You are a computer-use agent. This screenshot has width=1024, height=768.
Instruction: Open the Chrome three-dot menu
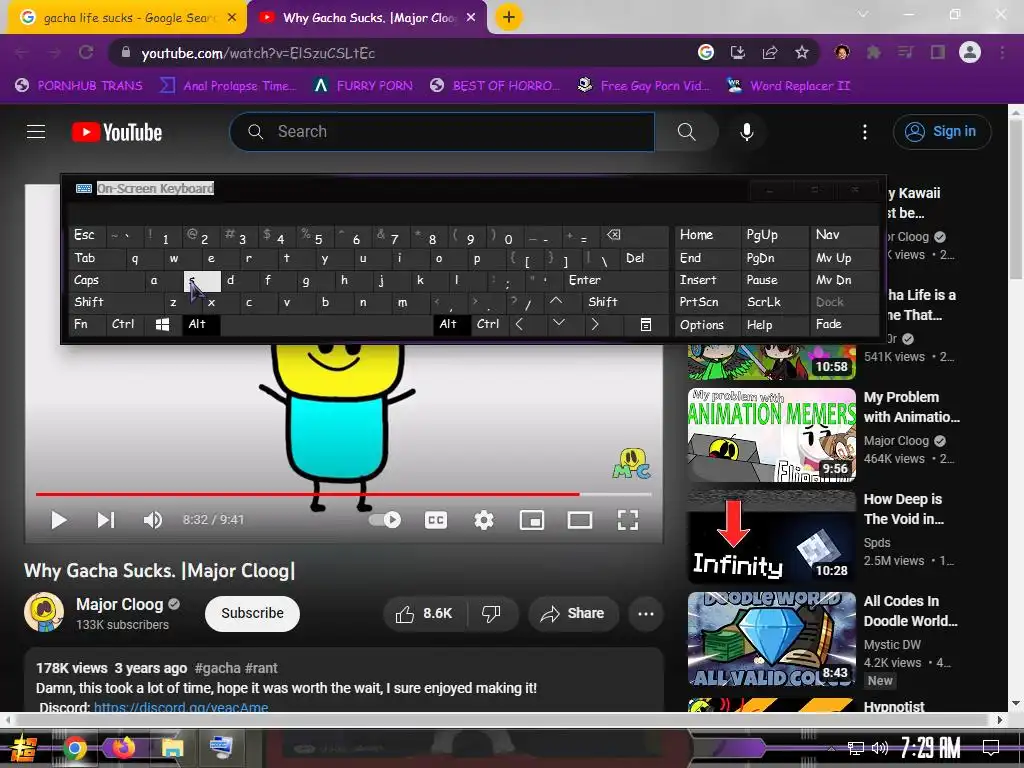point(1002,52)
